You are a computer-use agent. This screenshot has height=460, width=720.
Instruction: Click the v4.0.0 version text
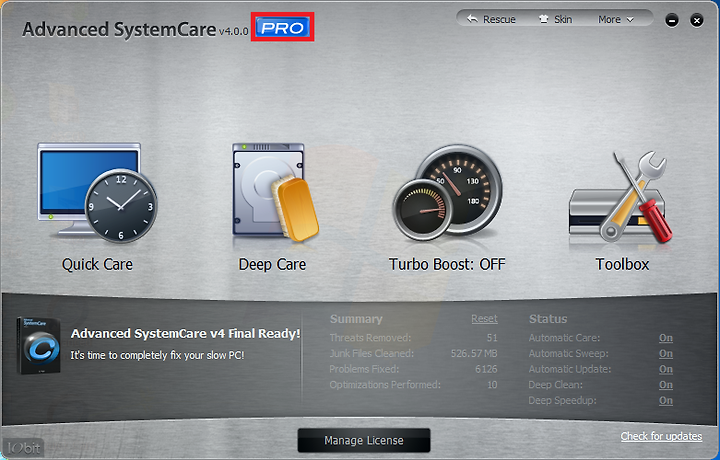pos(233,31)
